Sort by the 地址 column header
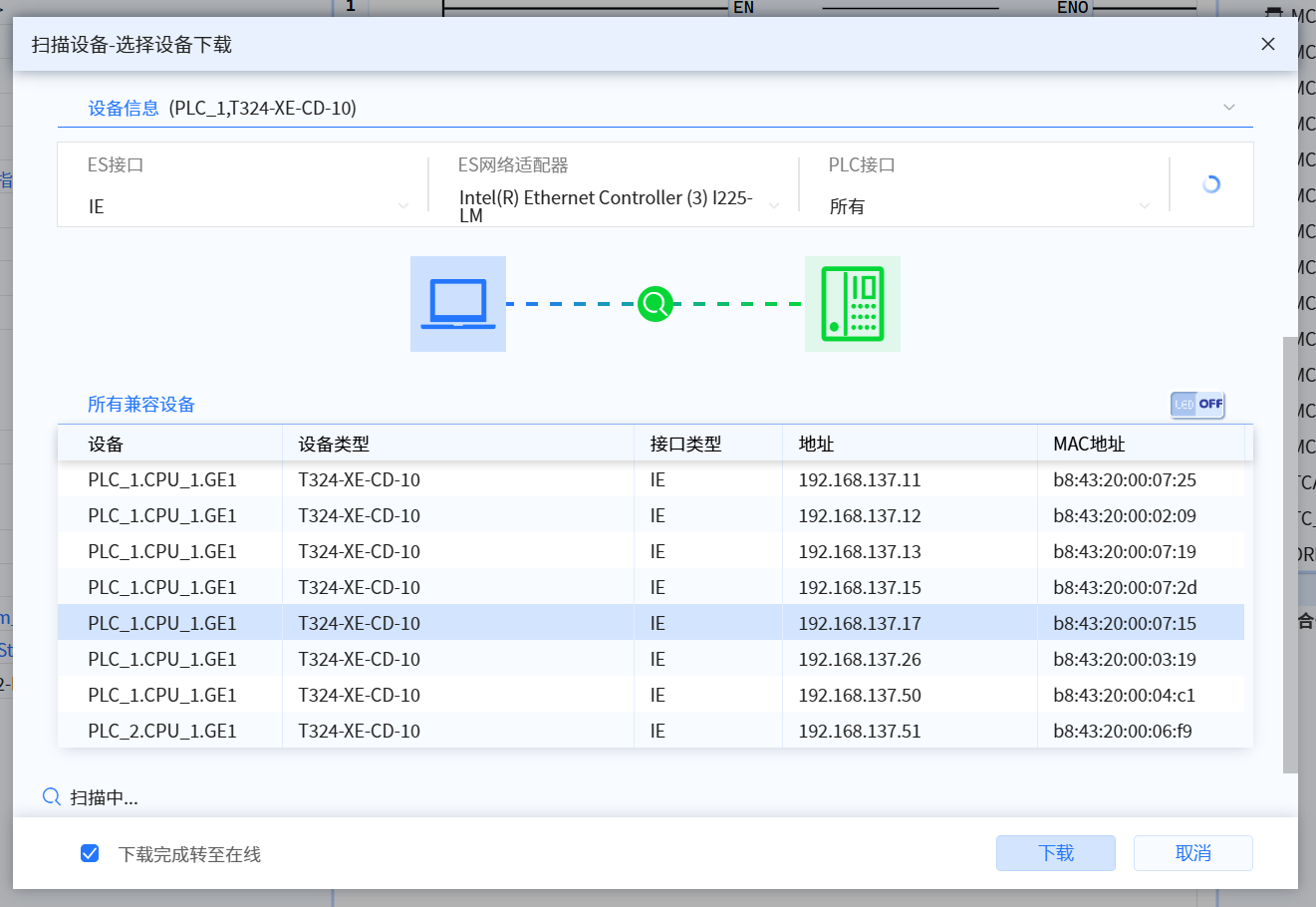Screen dimensions: 1316x907 point(816,444)
